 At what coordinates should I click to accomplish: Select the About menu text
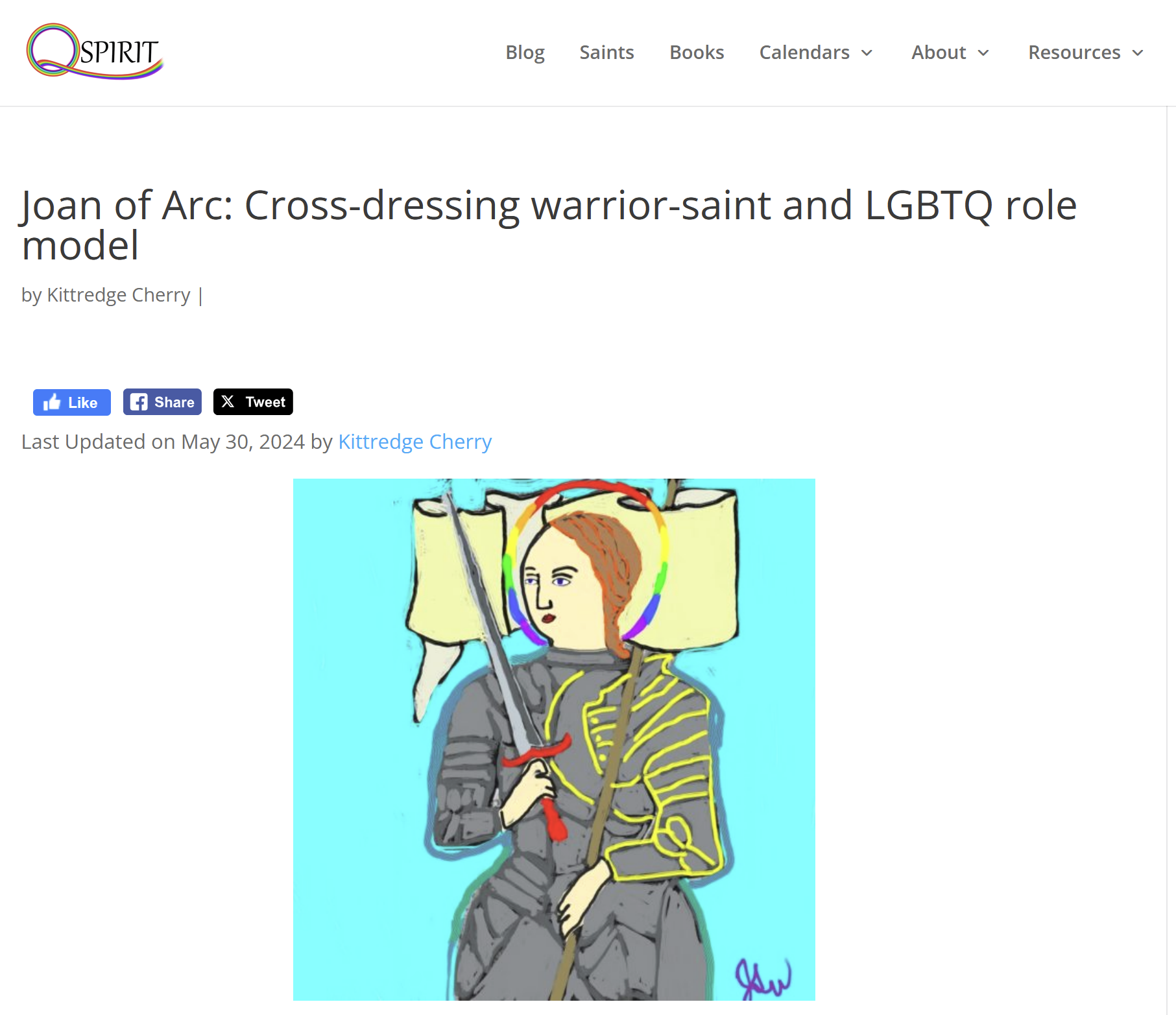pyautogui.click(x=939, y=53)
